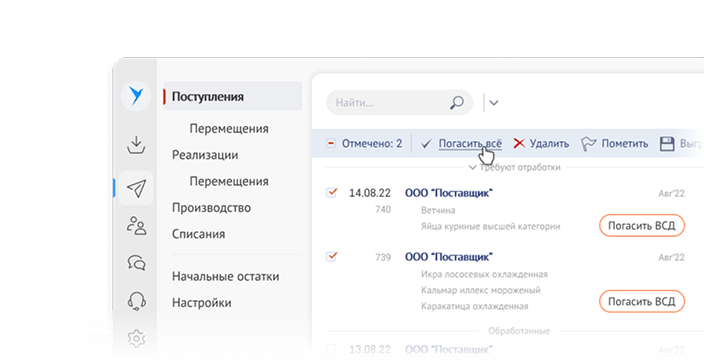This screenshot has width=704, height=360.
Task: Open the users sidebar icon
Action: [x=136, y=225]
